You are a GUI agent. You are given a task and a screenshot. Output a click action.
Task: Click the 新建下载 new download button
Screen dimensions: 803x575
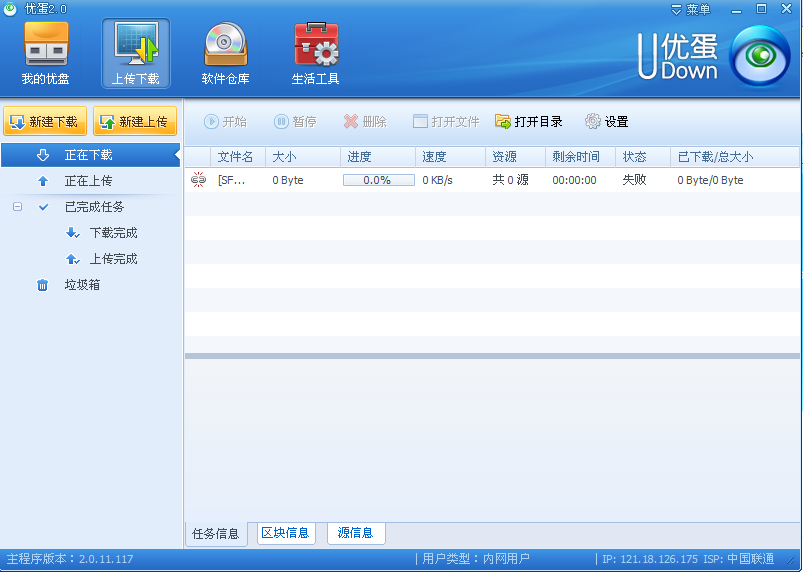tap(45, 121)
